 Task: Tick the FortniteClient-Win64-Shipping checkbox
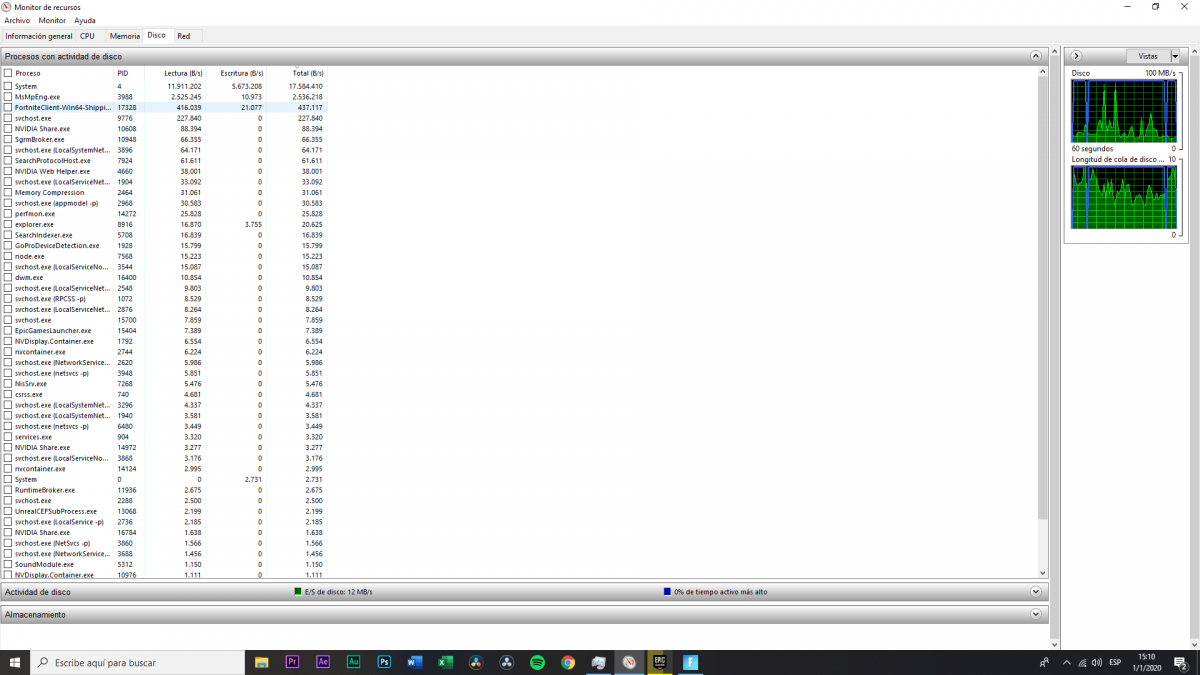(8, 107)
